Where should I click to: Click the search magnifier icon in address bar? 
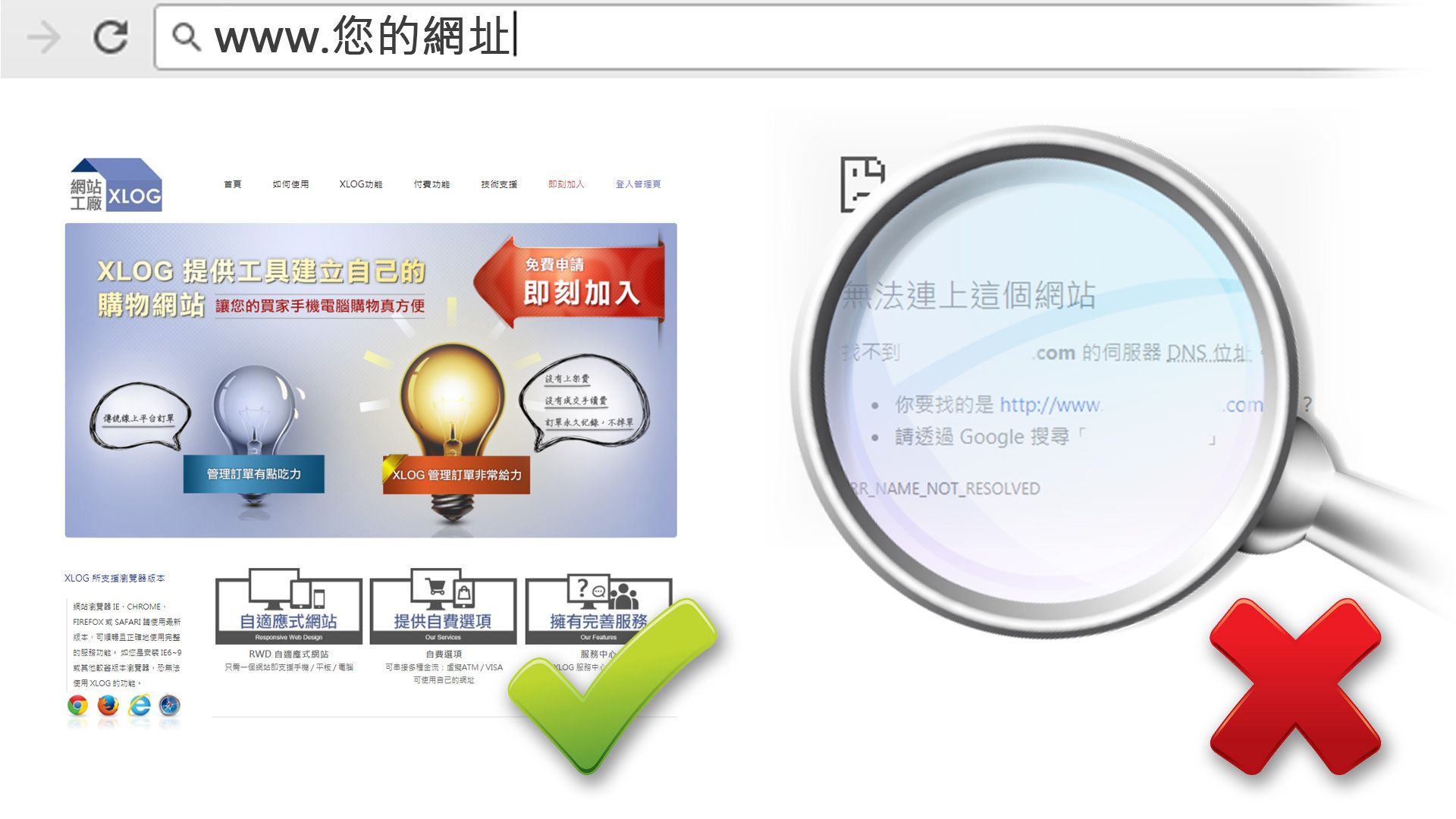(186, 36)
